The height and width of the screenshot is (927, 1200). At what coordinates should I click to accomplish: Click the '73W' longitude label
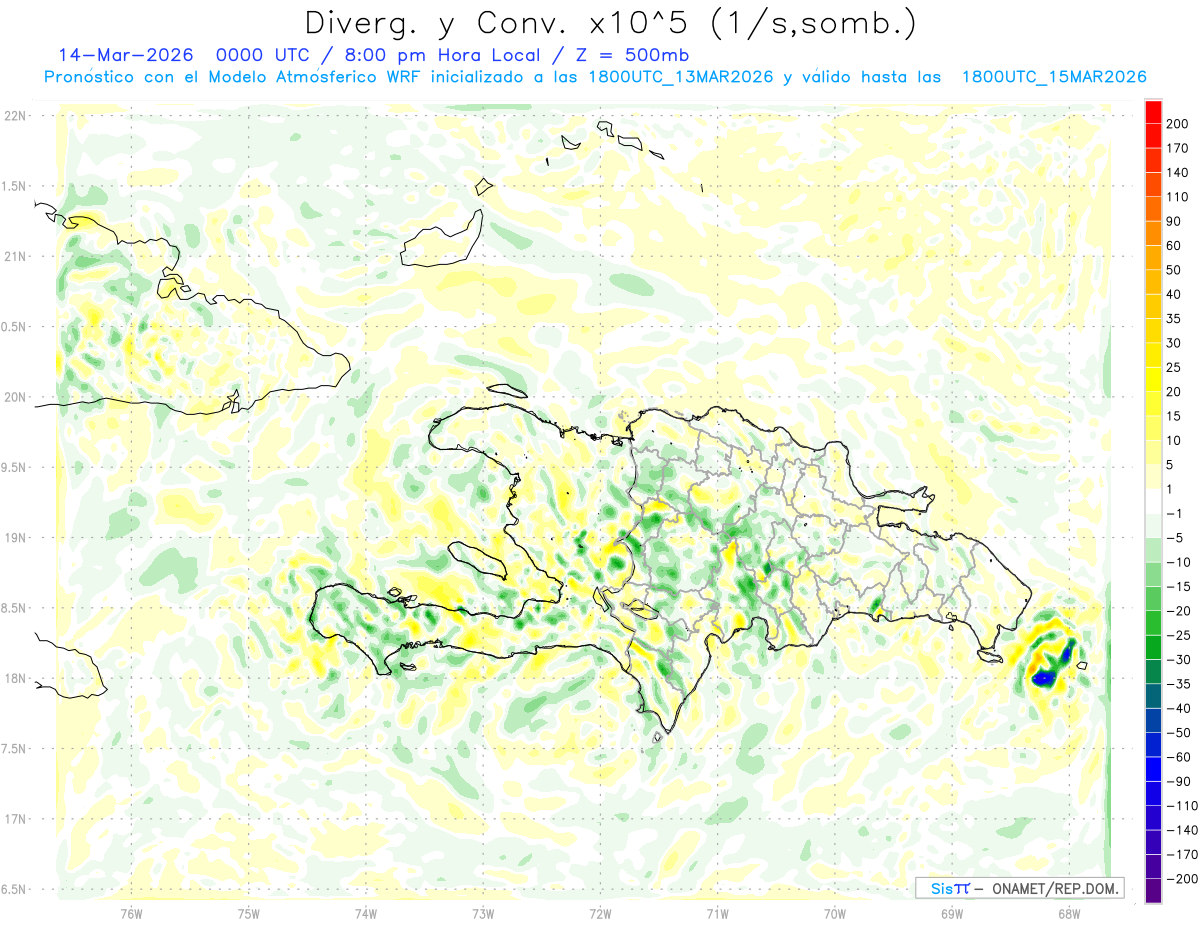point(483,914)
